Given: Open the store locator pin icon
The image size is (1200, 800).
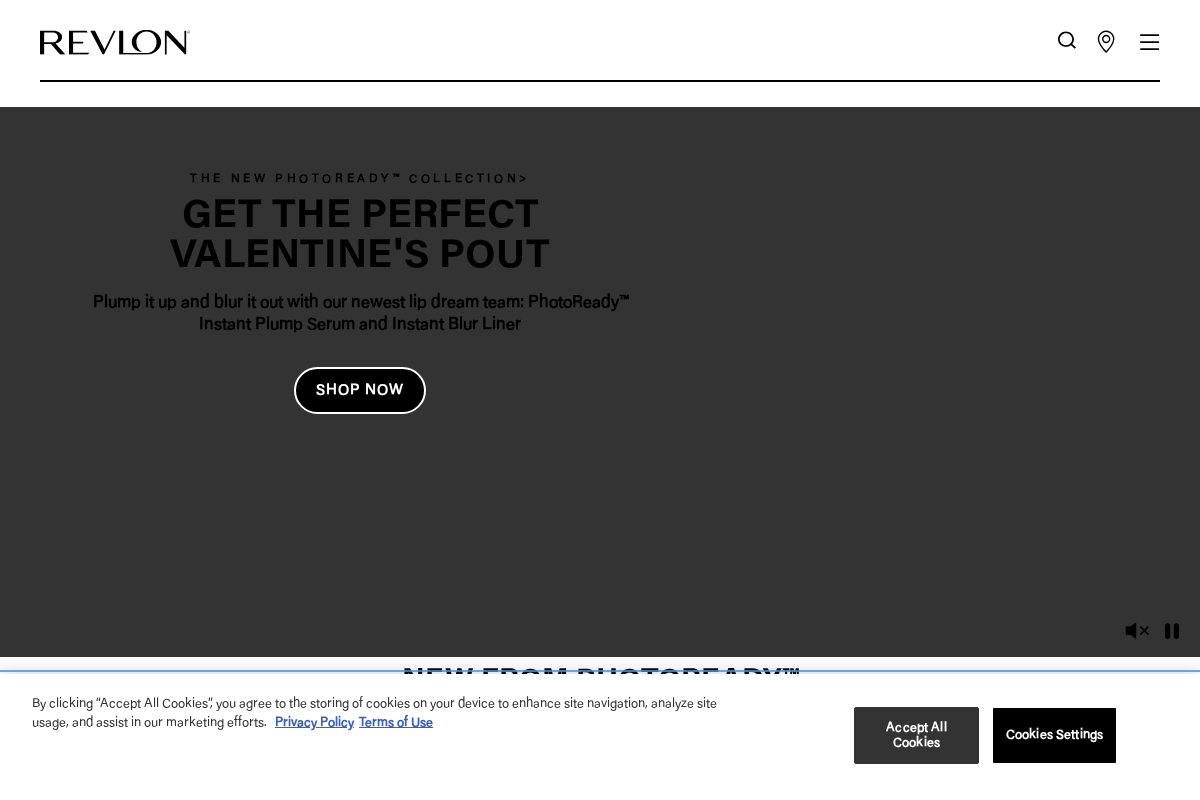Looking at the screenshot, I should (x=1106, y=42).
